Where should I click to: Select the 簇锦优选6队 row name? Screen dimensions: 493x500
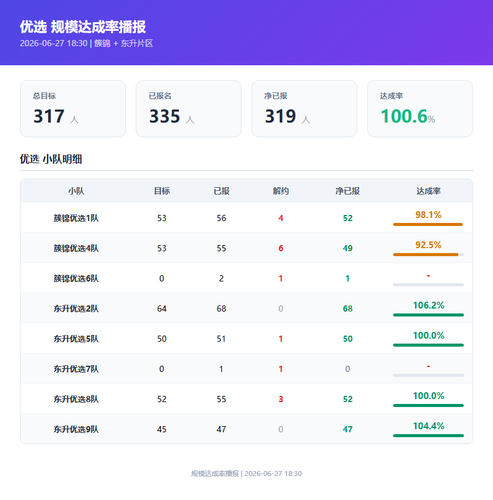[76, 278]
